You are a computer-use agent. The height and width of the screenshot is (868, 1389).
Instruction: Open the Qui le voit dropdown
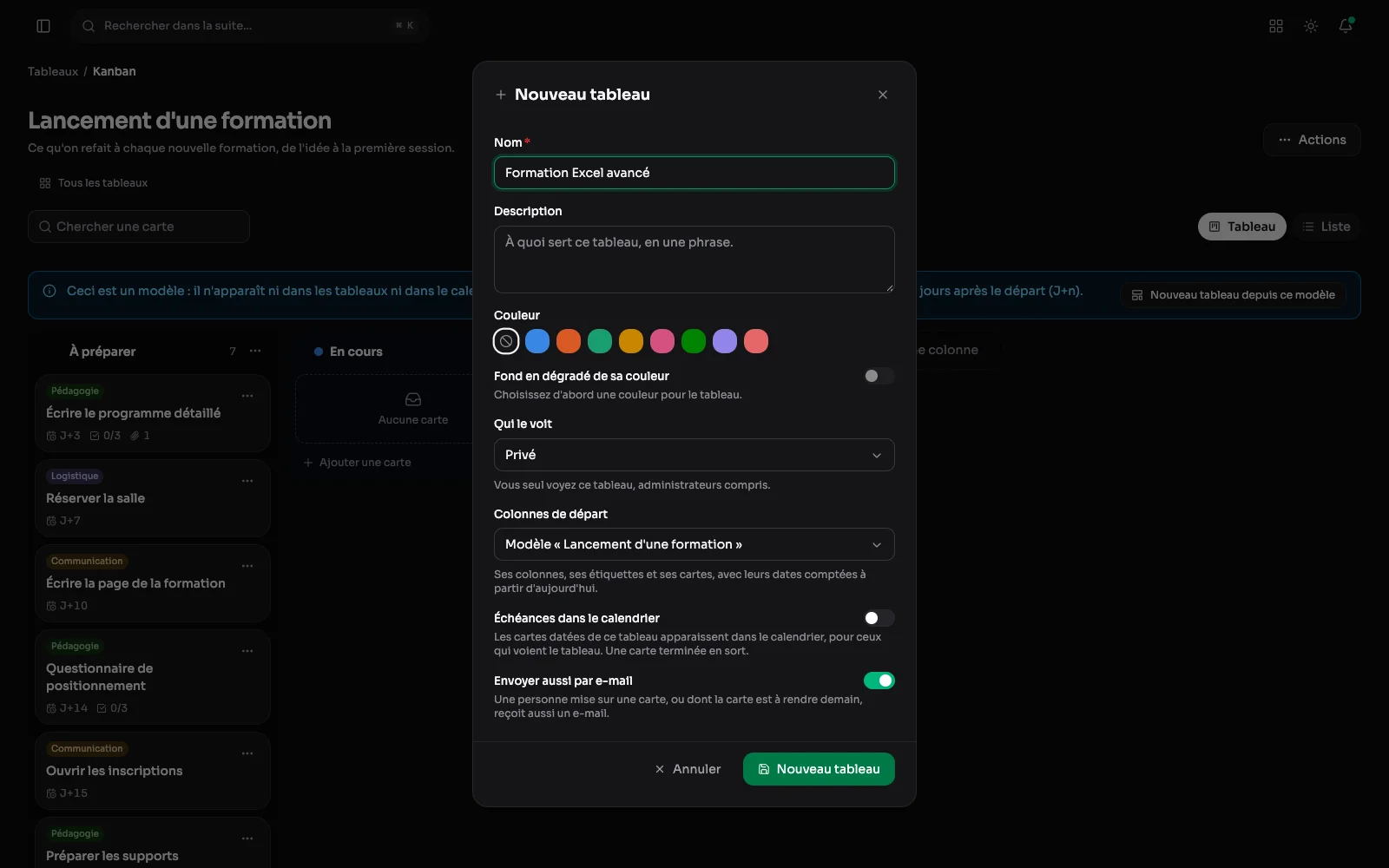pyautogui.click(x=694, y=455)
